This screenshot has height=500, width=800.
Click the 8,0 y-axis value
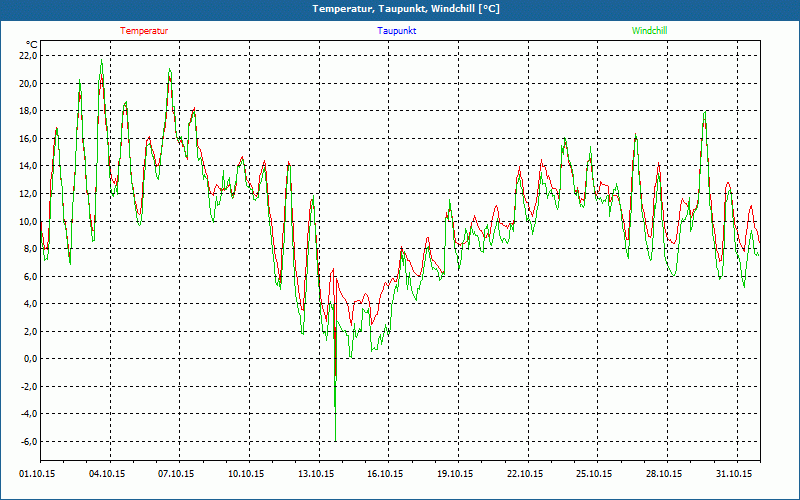tap(31, 248)
